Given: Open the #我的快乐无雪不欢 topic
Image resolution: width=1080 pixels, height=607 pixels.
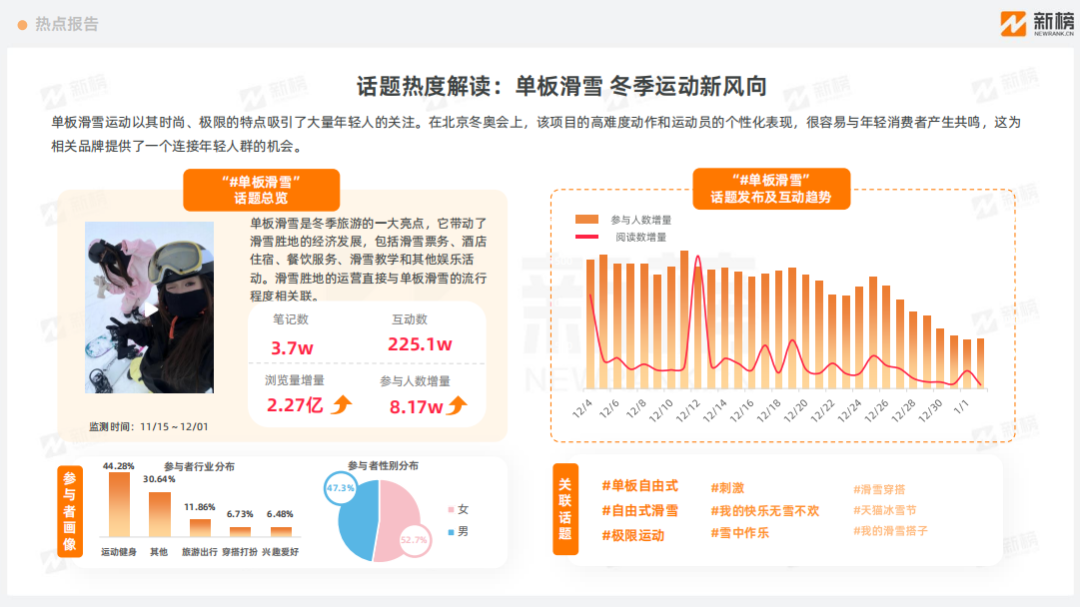Looking at the screenshot, I should click(x=764, y=510).
